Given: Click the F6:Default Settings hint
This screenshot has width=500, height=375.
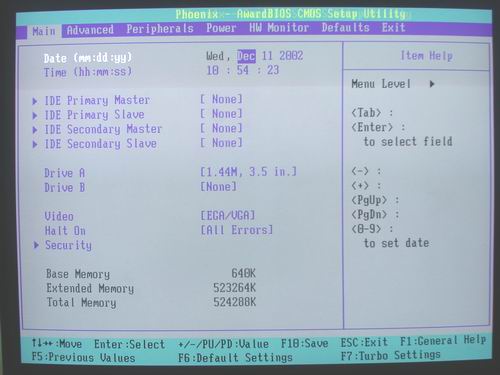Looking at the screenshot, I should coord(235,358).
